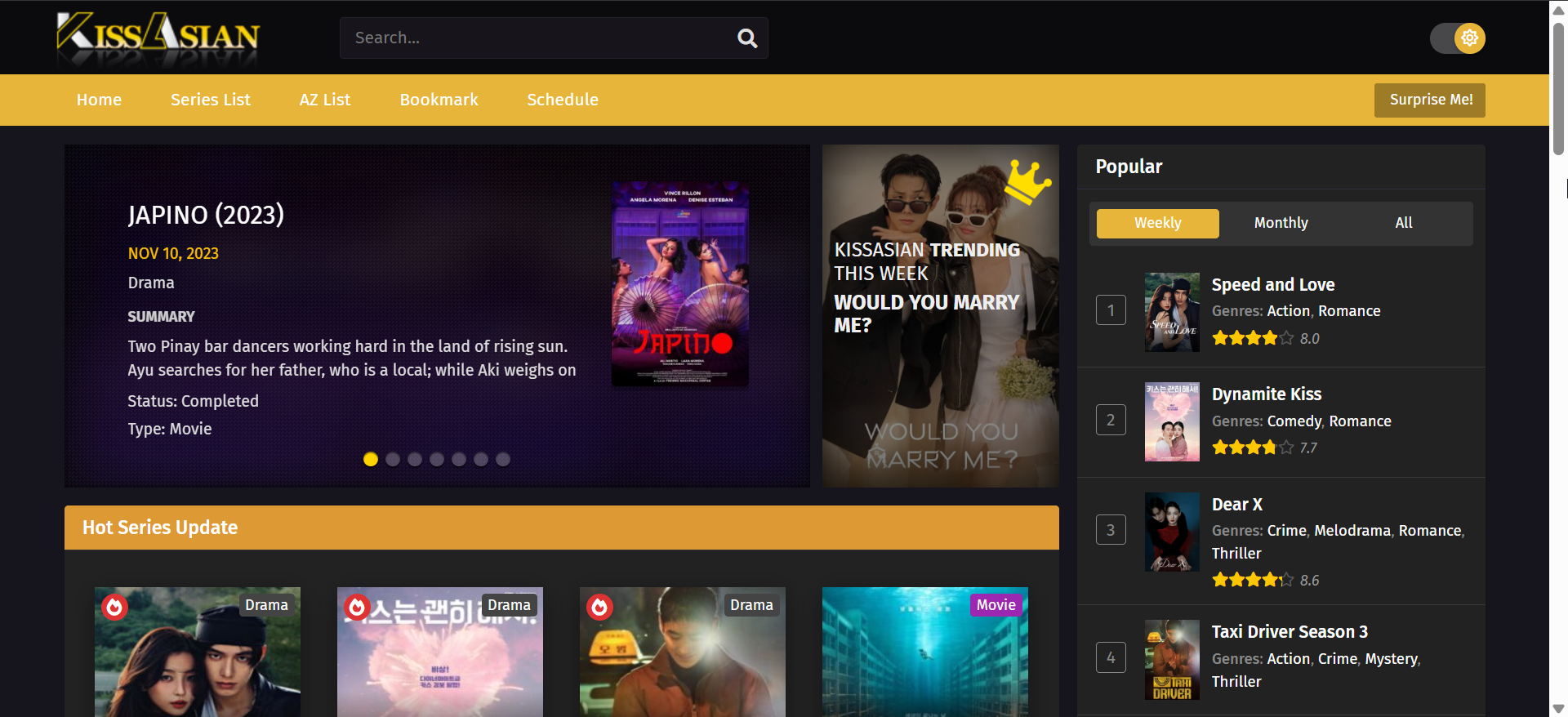Click the Comedy genre under Dynamite Kiss
The width and height of the screenshot is (1568, 717).
click(x=1294, y=421)
